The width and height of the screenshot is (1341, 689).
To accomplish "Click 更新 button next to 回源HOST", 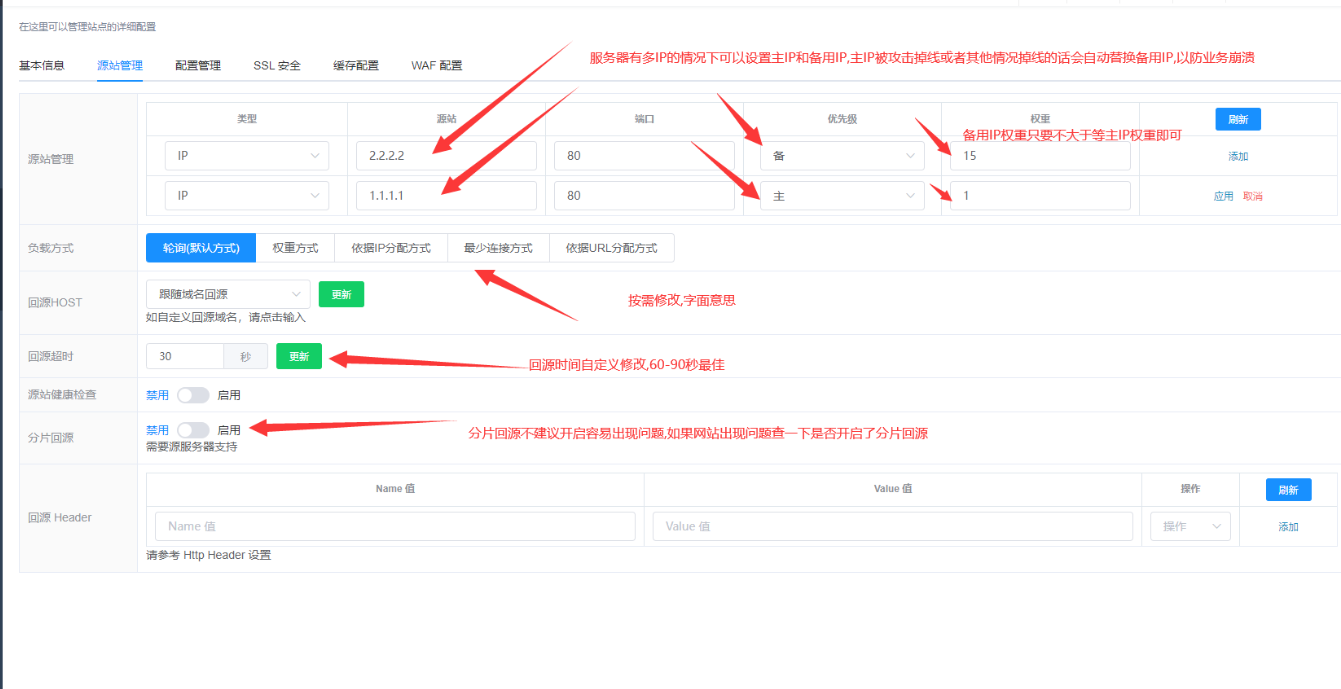I will tap(341, 294).
